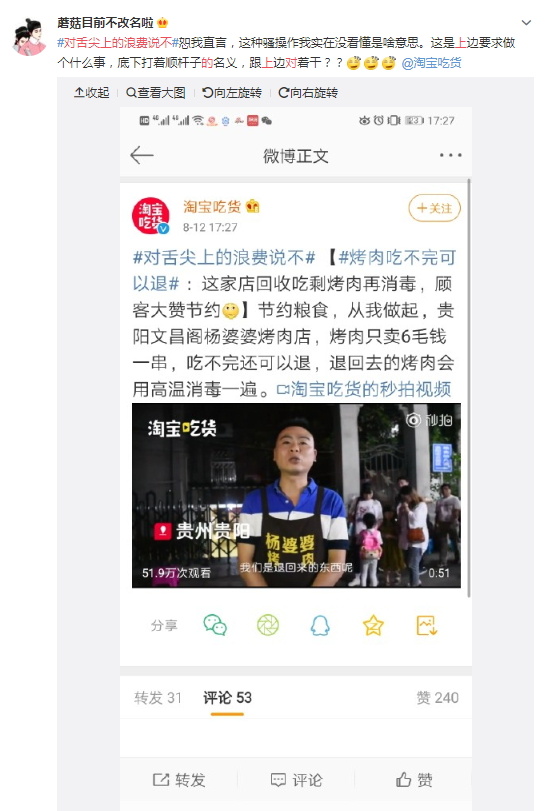
Task: Switch to the 转发 31 tab
Action: click(158, 698)
